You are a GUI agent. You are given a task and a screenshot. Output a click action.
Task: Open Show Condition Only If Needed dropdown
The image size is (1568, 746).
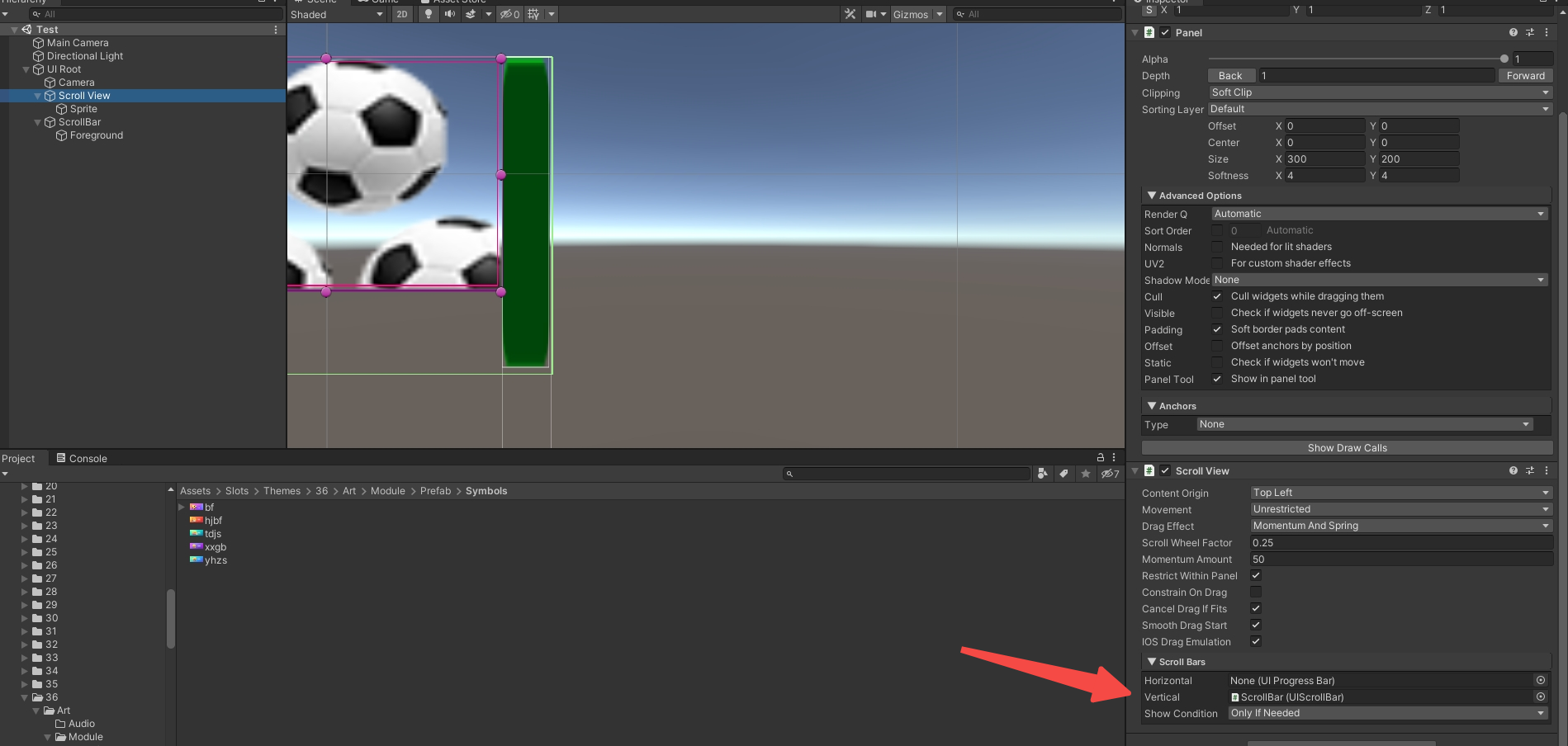[1388, 713]
